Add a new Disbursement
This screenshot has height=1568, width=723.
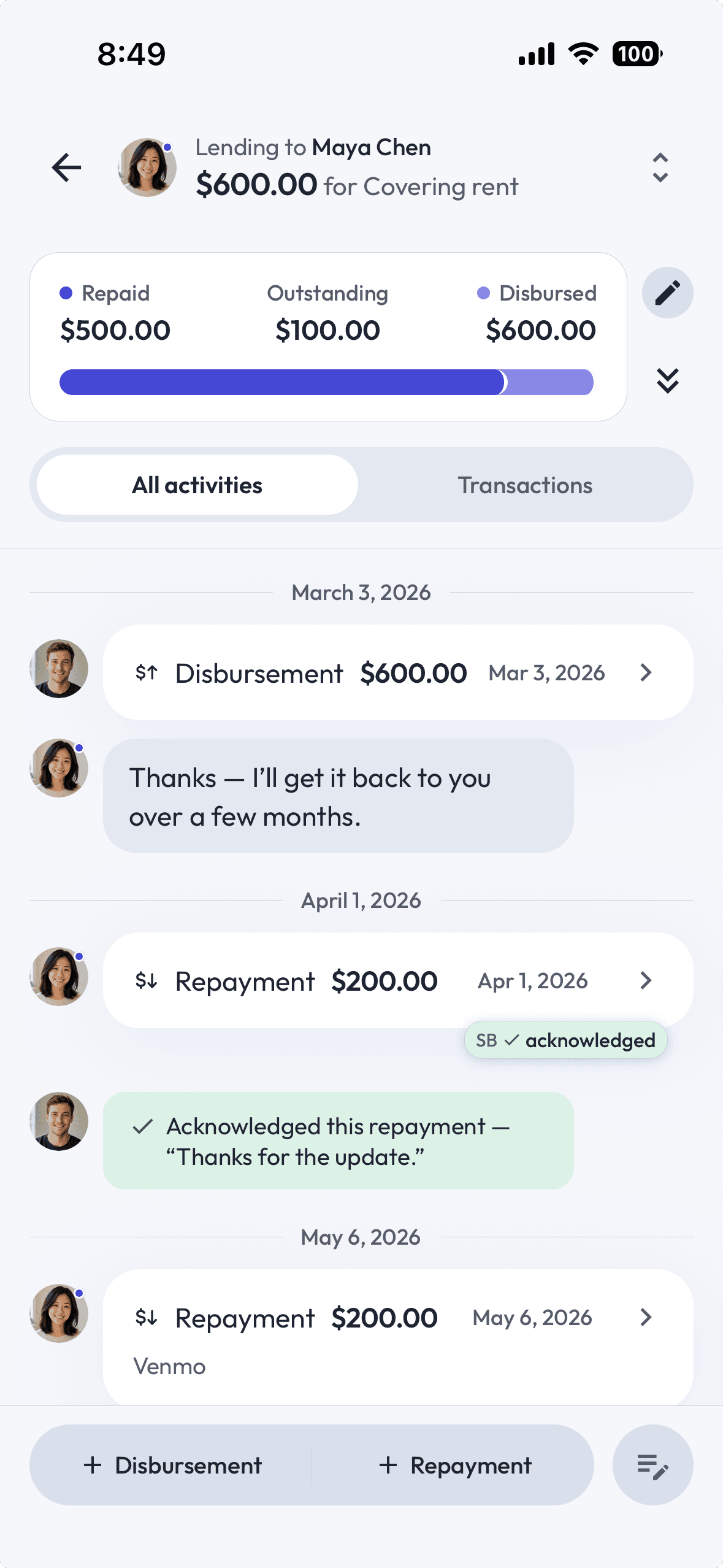[x=172, y=1465]
